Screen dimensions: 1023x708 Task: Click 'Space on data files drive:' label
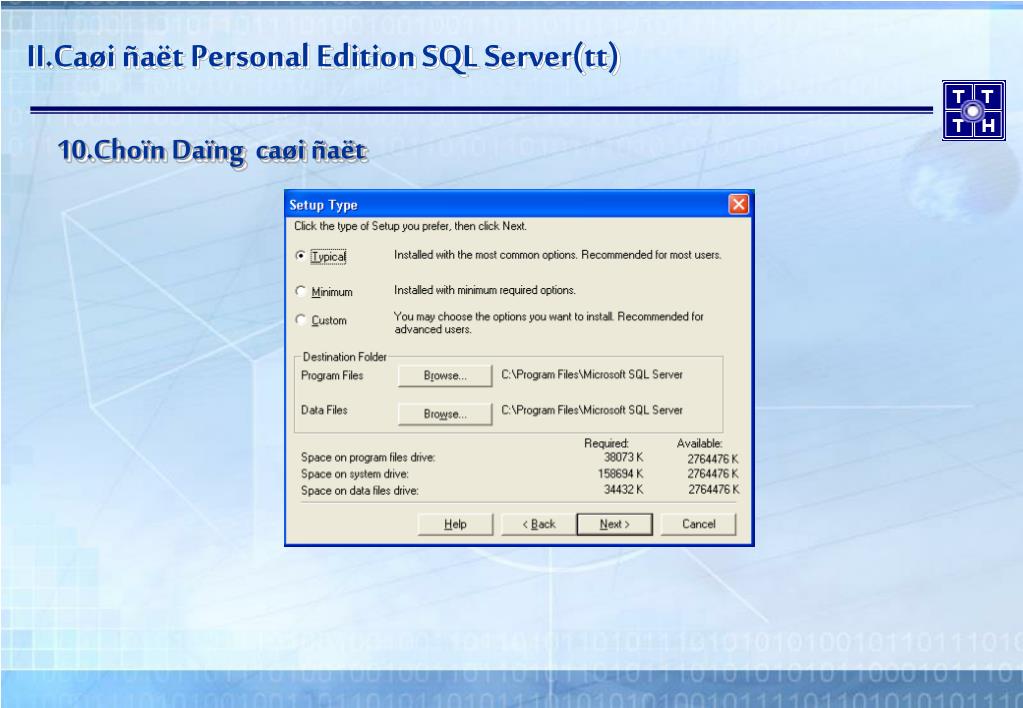pyautogui.click(x=359, y=490)
